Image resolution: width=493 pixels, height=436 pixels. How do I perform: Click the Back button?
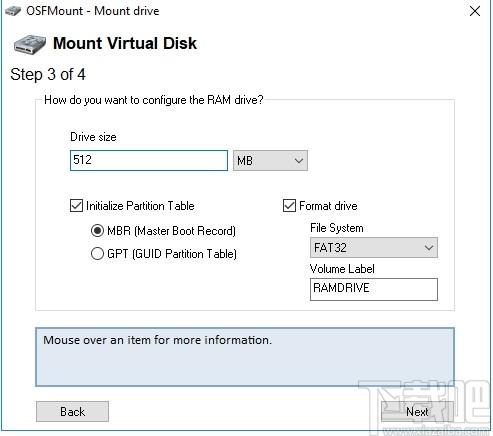[x=72, y=412]
